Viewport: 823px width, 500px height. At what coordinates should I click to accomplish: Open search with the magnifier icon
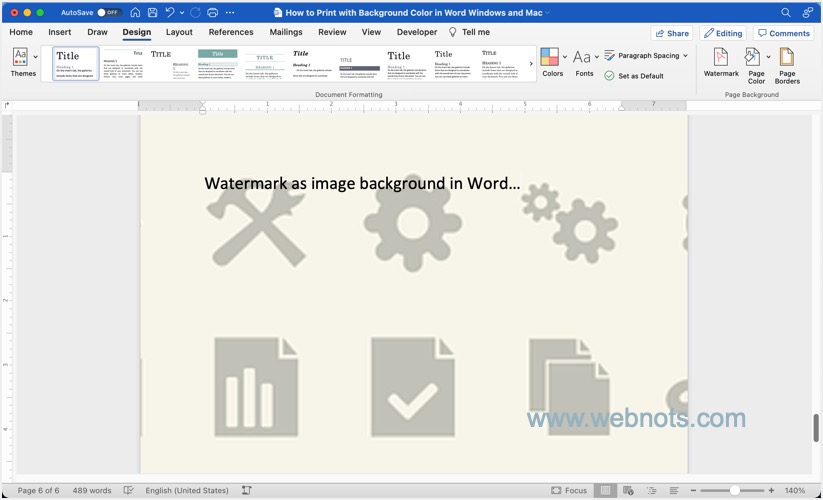(x=786, y=13)
